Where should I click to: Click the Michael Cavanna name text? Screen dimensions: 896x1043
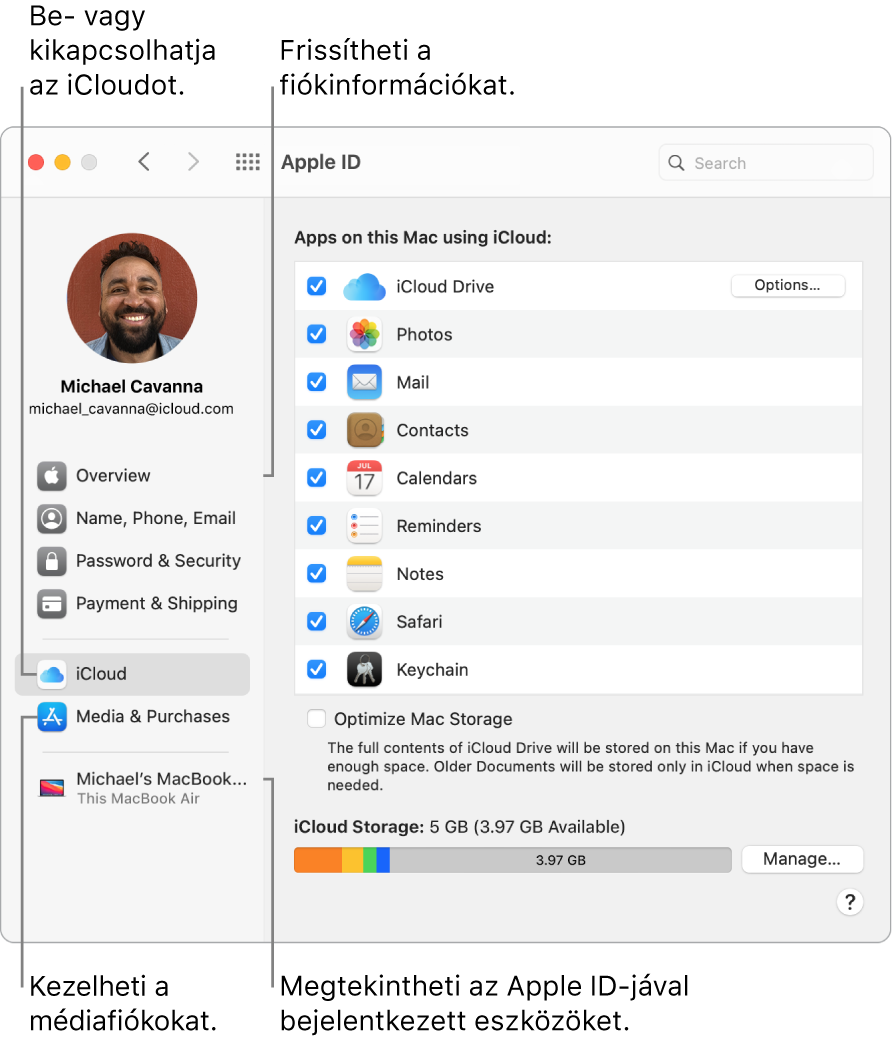132,386
